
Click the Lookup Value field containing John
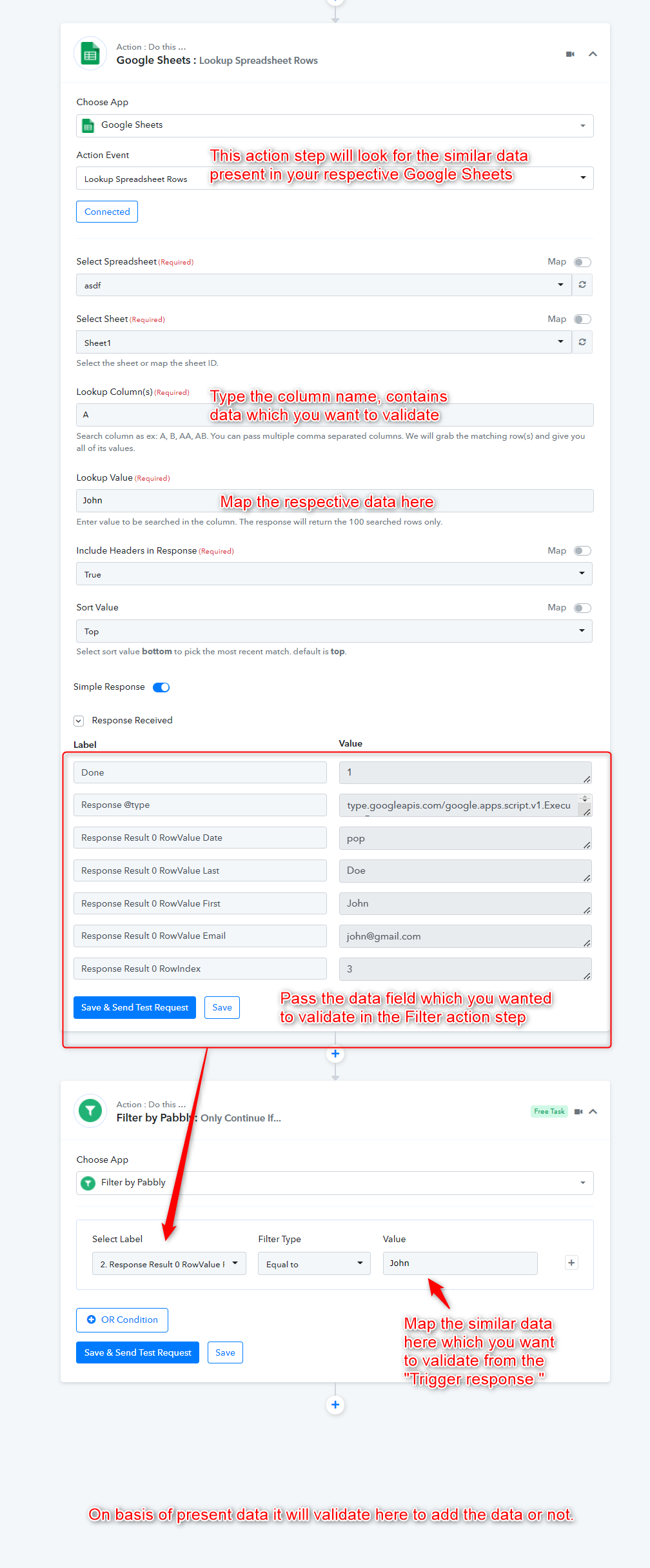(x=335, y=501)
